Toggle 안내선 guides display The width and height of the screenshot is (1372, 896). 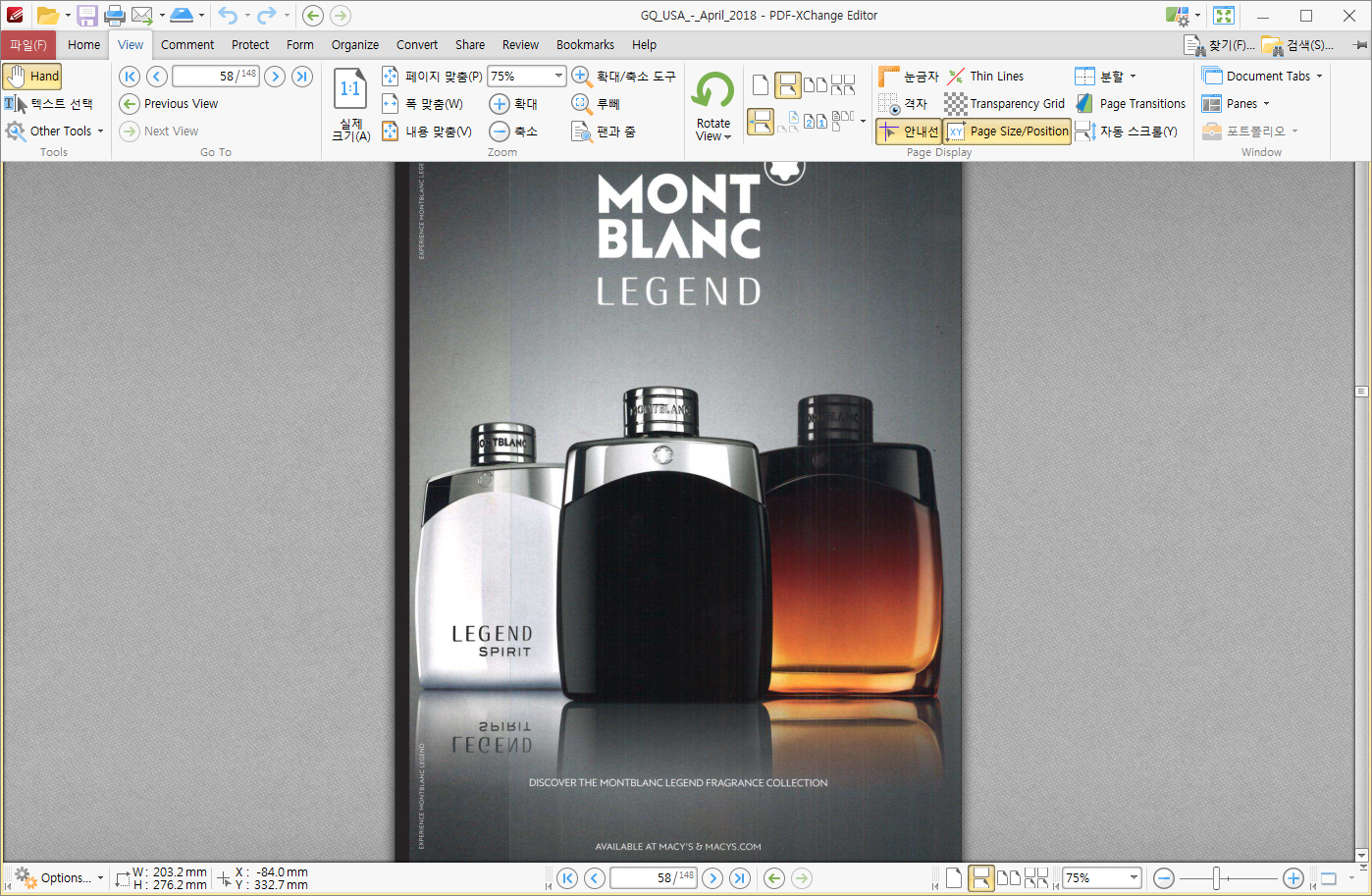coord(909,131)
